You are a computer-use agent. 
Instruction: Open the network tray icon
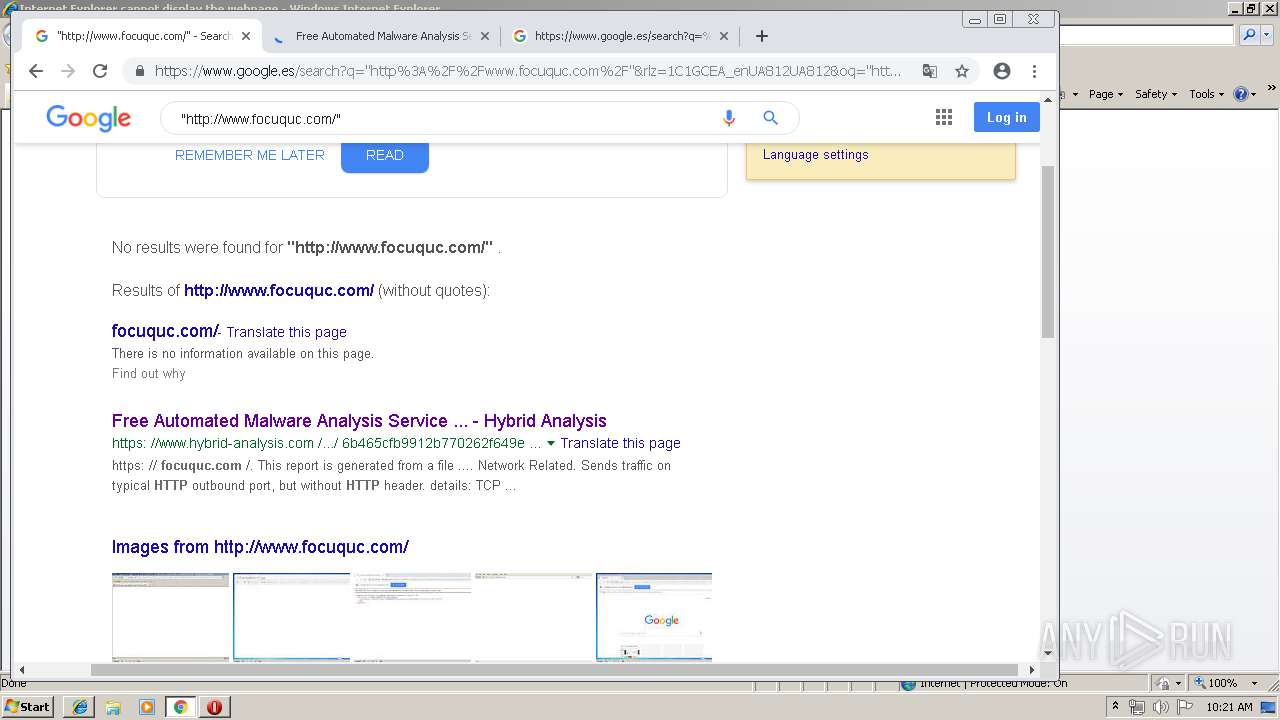[x=1137, y=707]
